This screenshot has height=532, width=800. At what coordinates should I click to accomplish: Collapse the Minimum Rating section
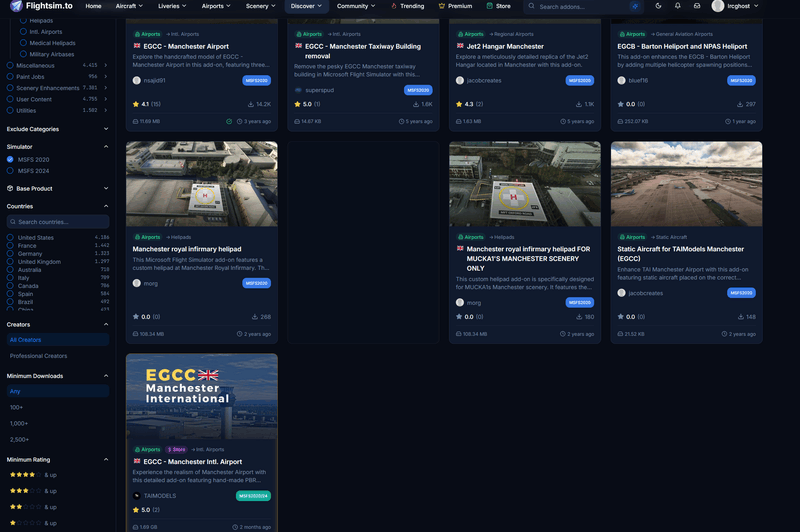point(106,460)
